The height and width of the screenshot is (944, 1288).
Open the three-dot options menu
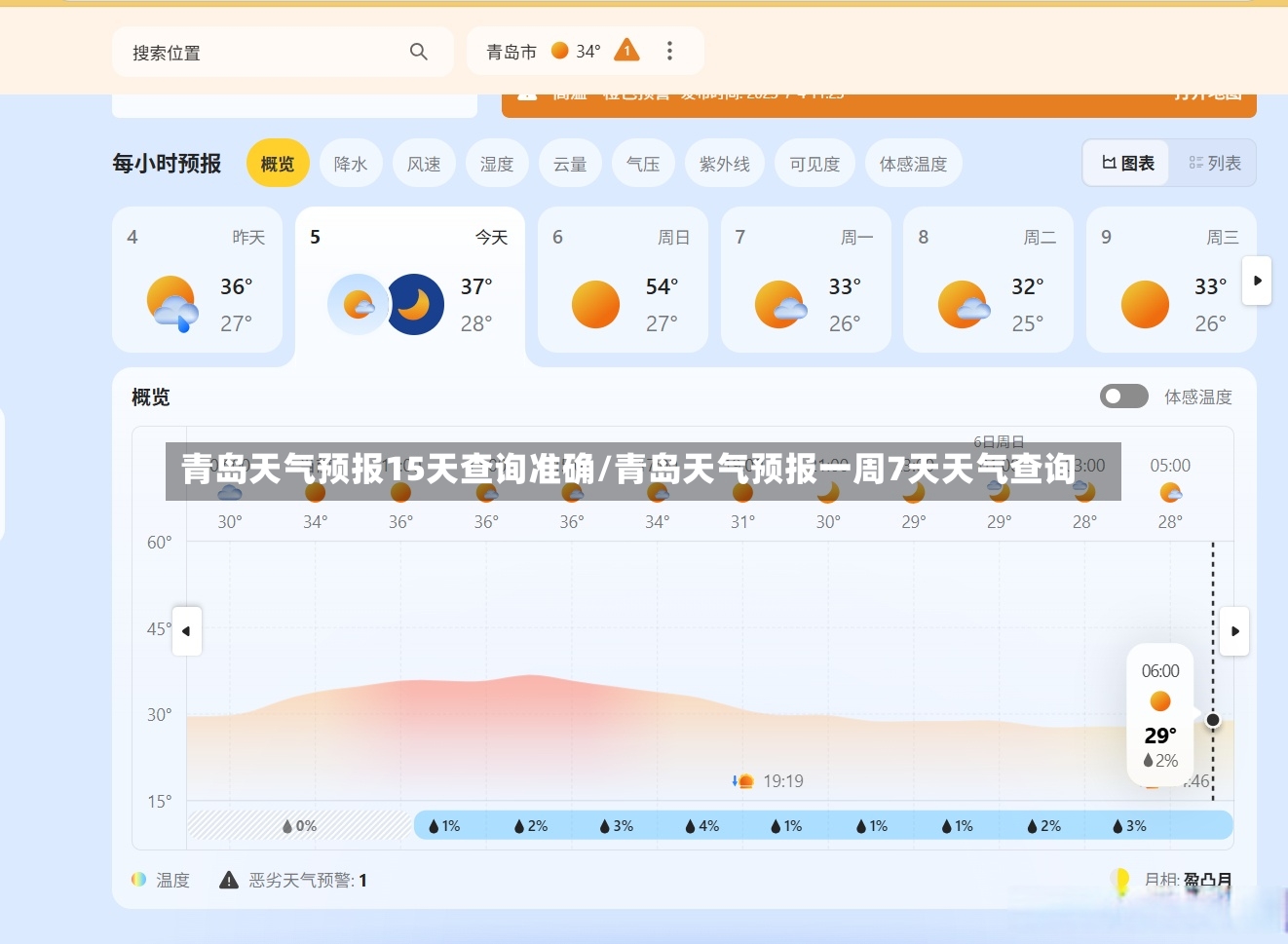(669, 51)
